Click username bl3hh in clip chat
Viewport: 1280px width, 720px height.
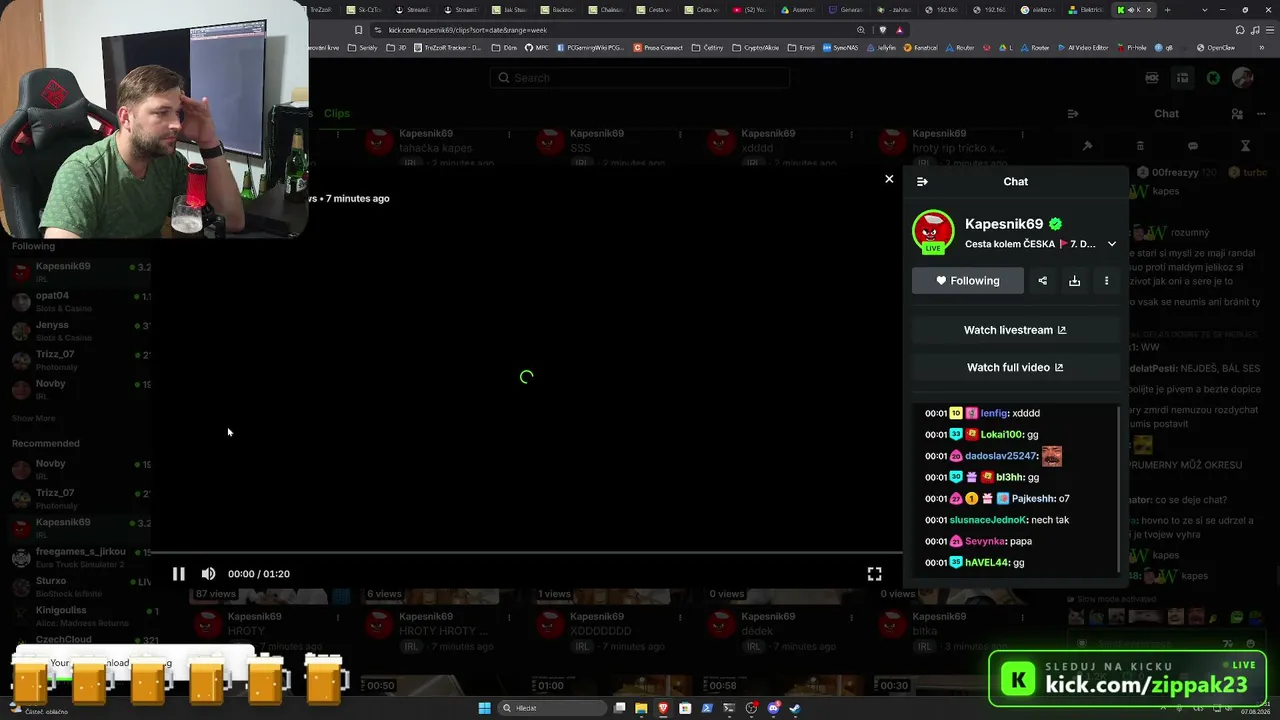pyautogui.click(x=1009, y=478)
